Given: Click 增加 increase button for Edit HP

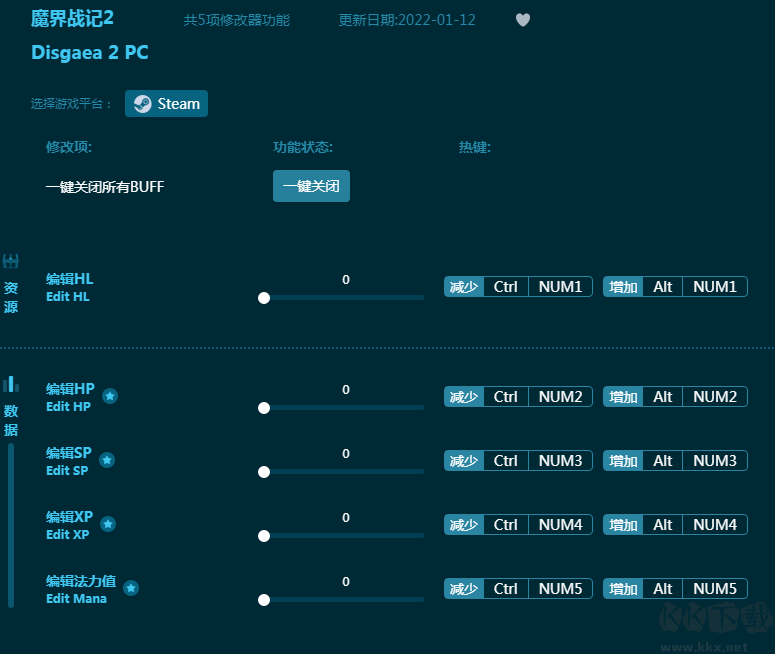Looking at the screenshot, I should pyautogui.click(x=623, y=397).
